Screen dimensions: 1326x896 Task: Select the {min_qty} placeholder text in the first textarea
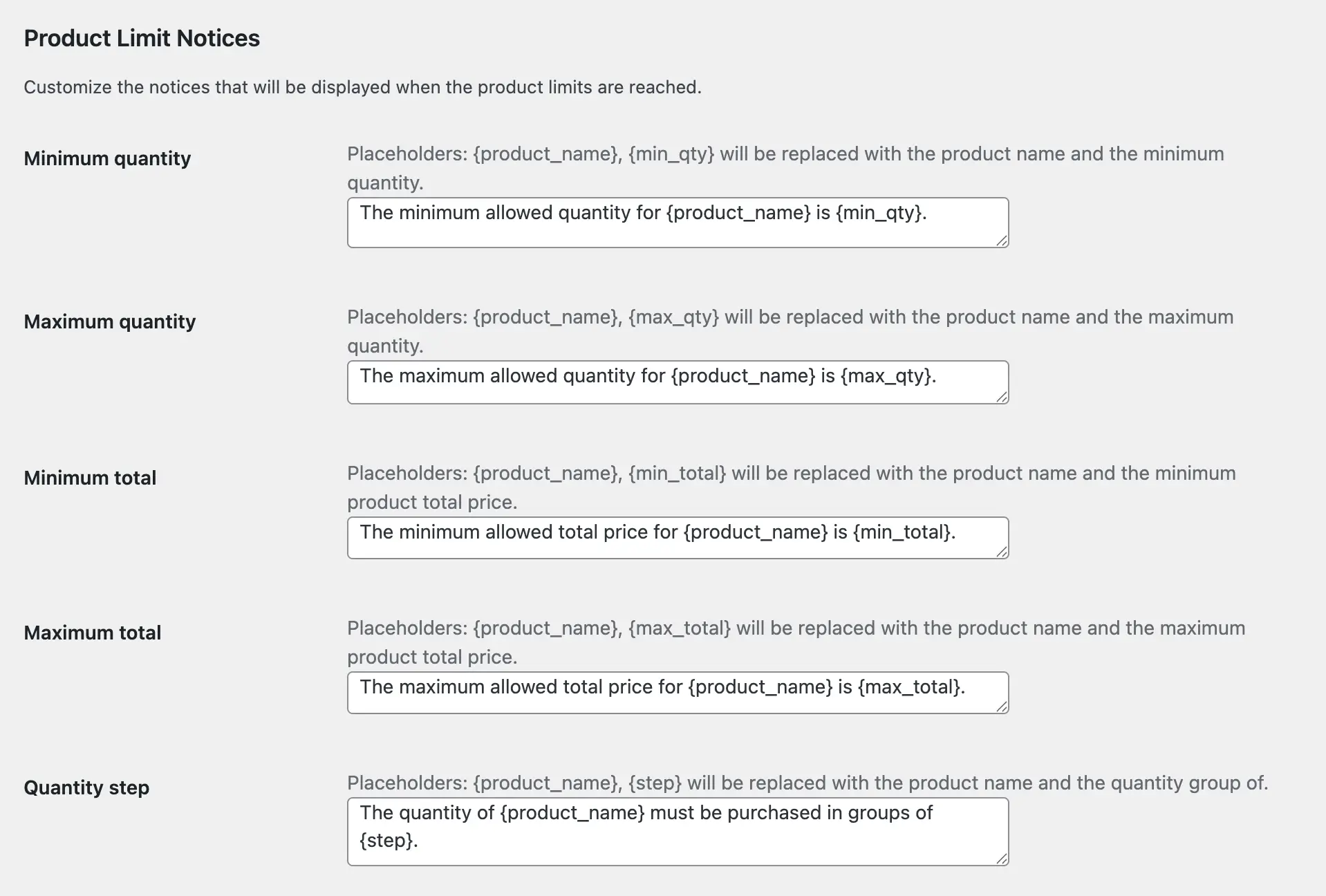coord(879,214)
